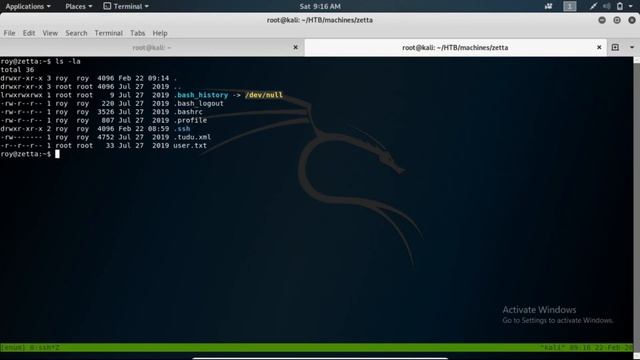The height and width of the screenshot is (360, 640).
Task: Open the Tabs menu
Action: [x=138, y=33]
